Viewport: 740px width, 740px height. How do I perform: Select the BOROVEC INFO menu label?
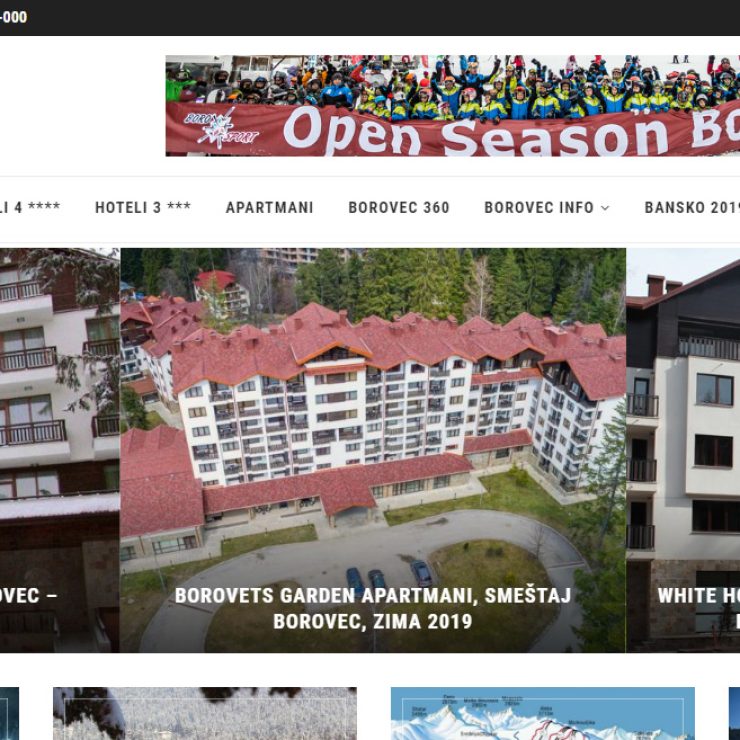click(x=539, y=207)
